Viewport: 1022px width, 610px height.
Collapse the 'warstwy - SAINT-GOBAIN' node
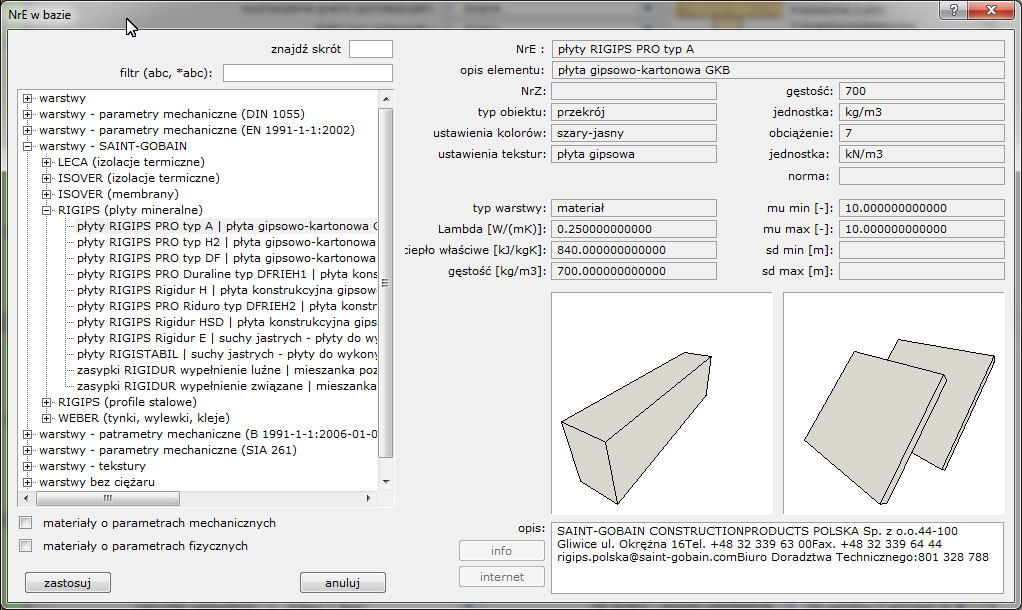pyautogui.click(x=27, y=147)
